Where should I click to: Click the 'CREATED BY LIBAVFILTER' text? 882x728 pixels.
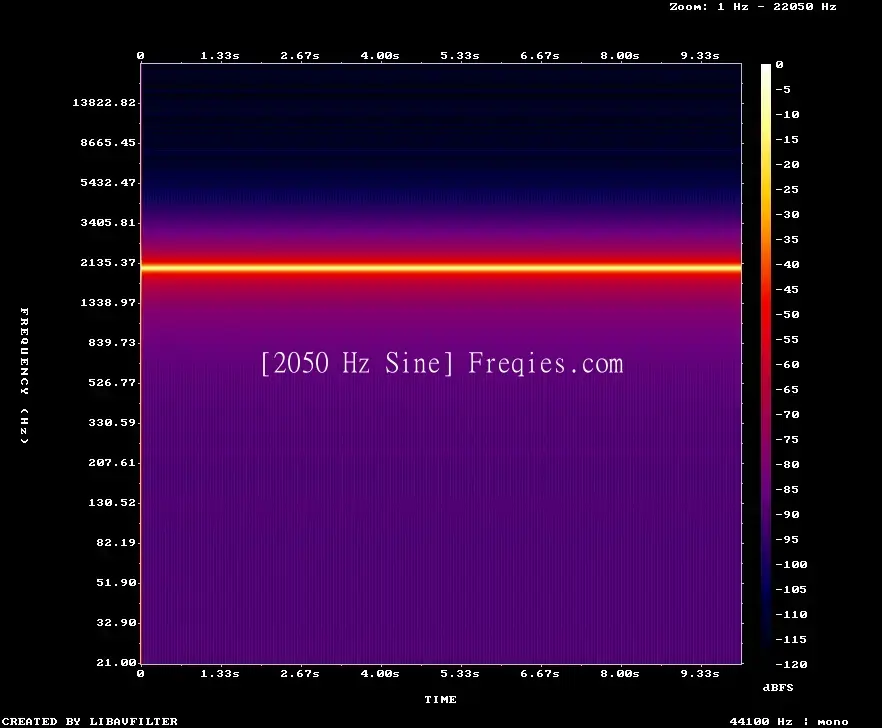coord(89,721)
